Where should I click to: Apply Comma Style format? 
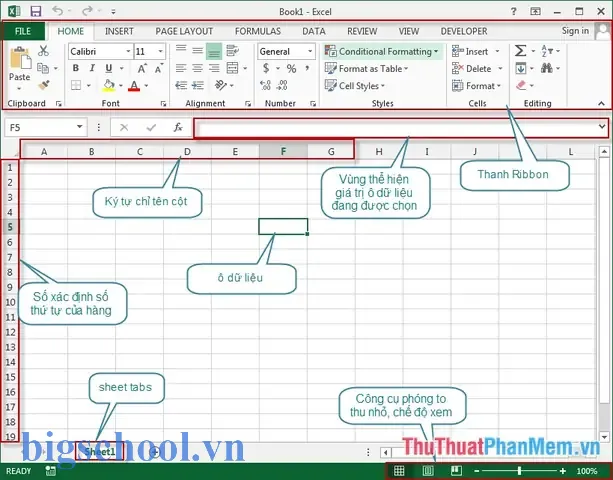(308, 68)
